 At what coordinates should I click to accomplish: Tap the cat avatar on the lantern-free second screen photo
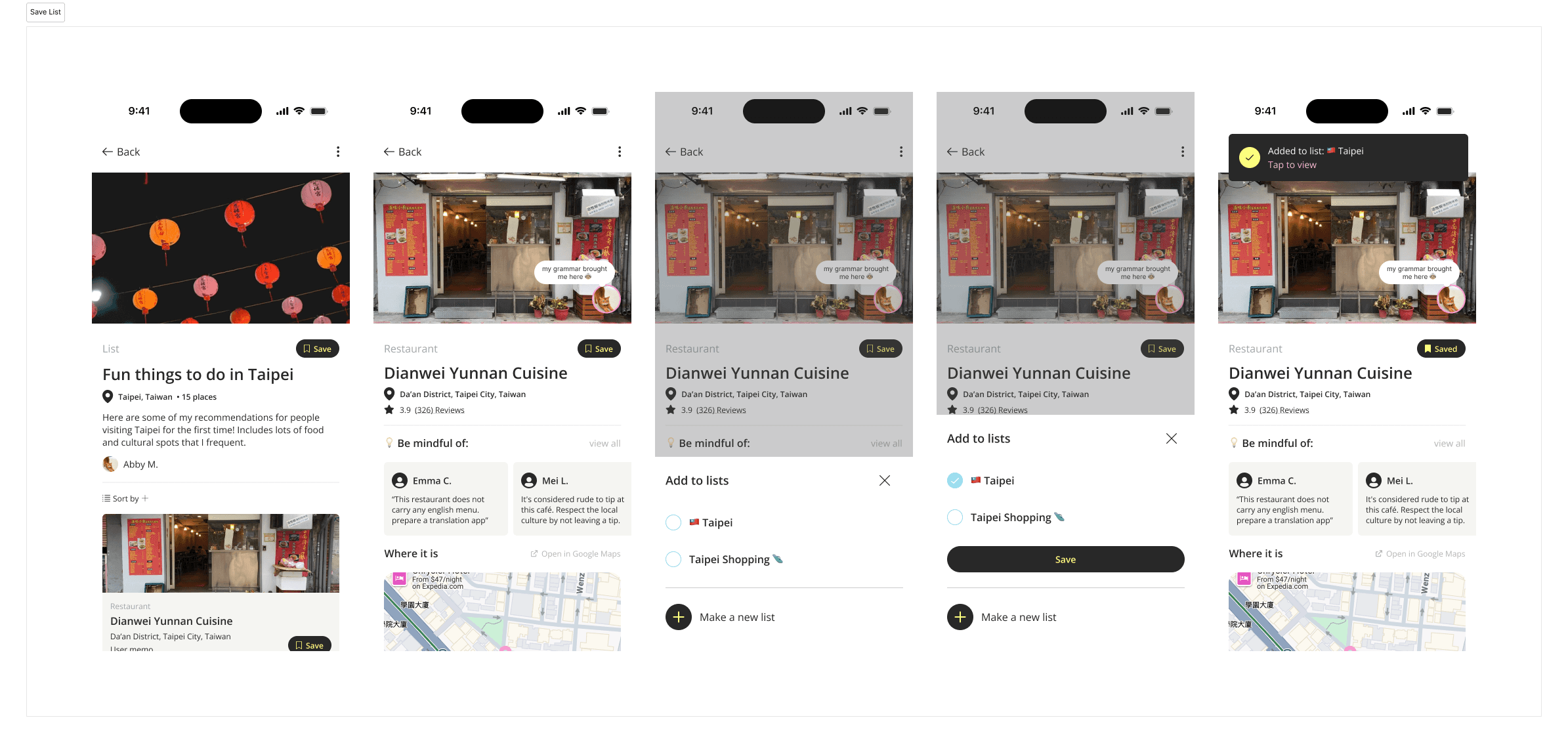605,300
